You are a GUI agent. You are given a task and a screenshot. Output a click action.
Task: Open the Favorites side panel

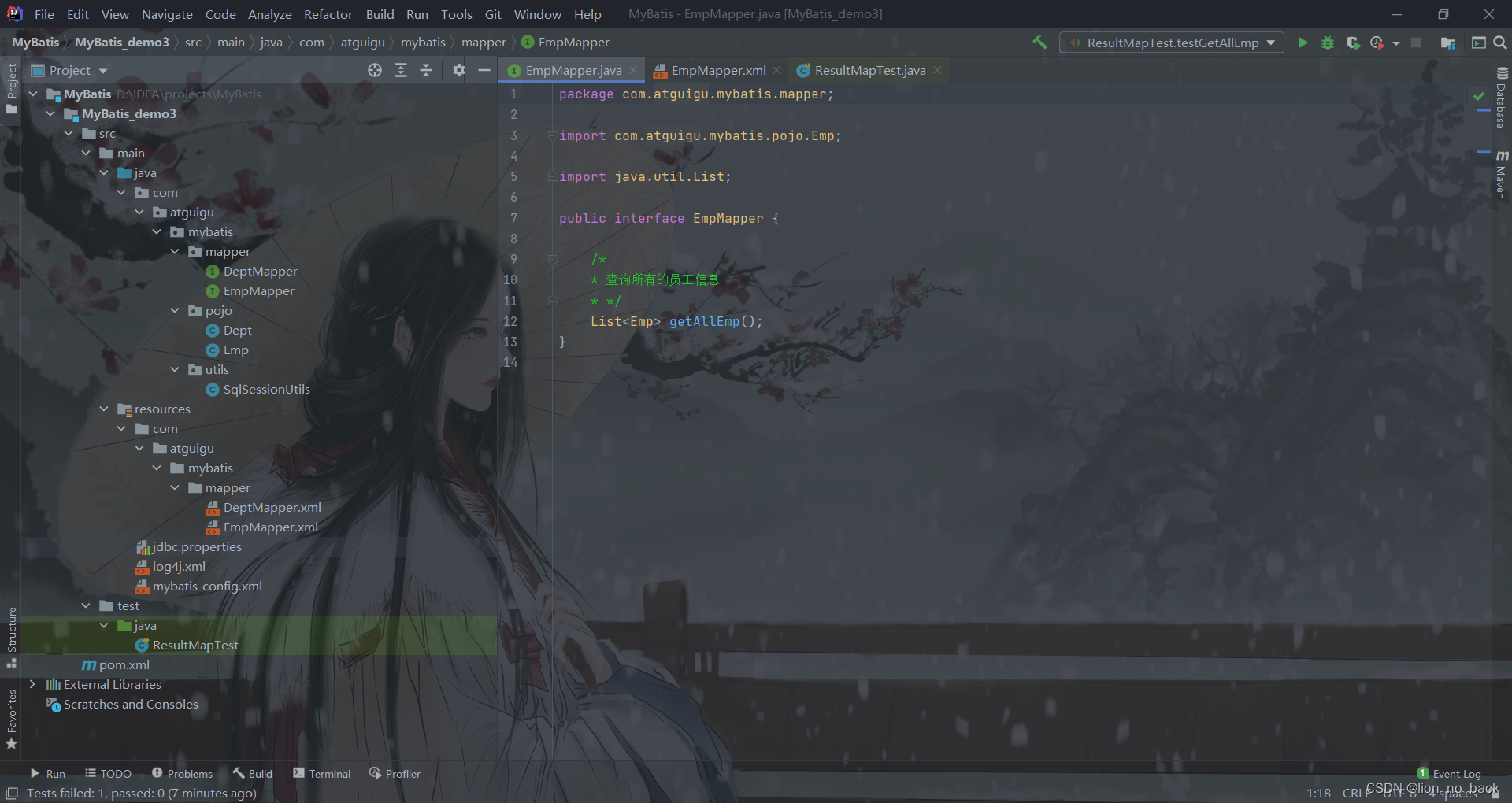[x=12, y=719]
